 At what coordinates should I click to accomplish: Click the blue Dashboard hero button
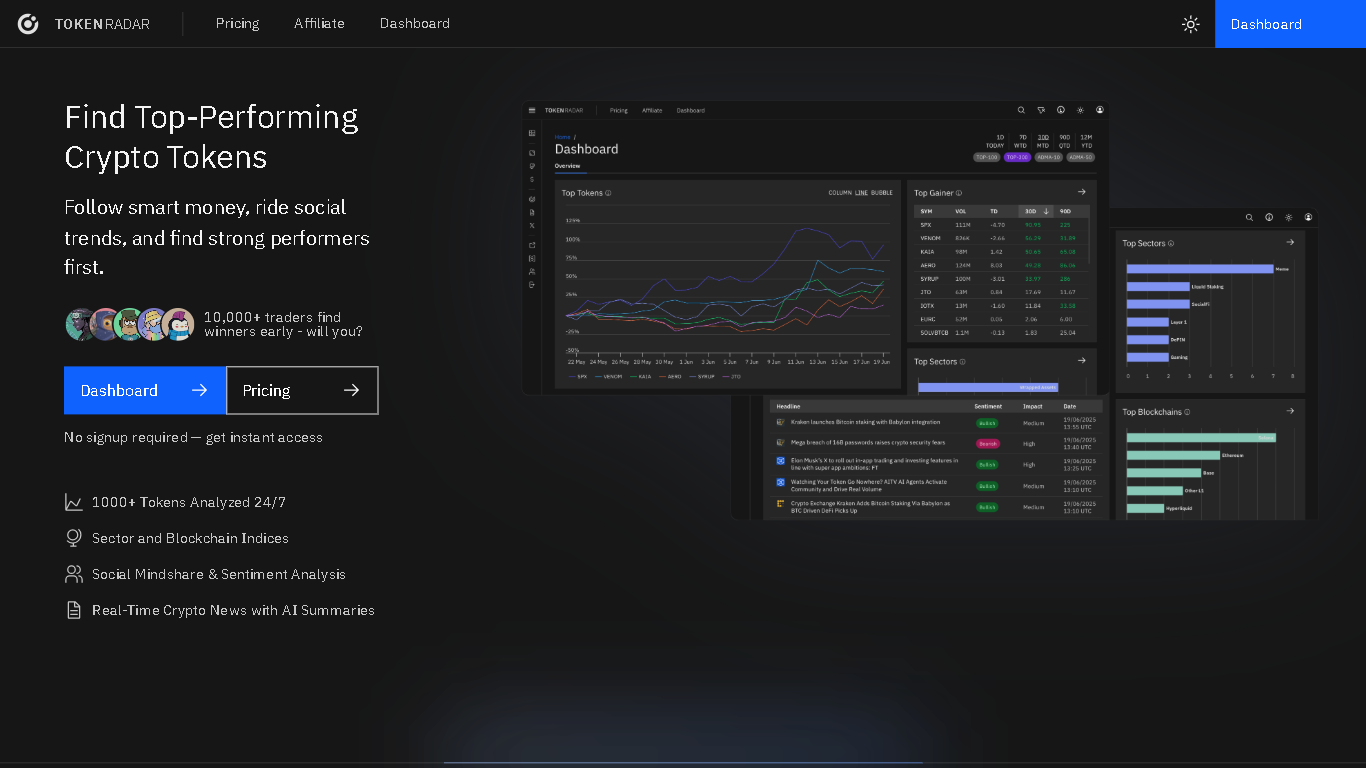pyautogui.click(x=145, y=390)
